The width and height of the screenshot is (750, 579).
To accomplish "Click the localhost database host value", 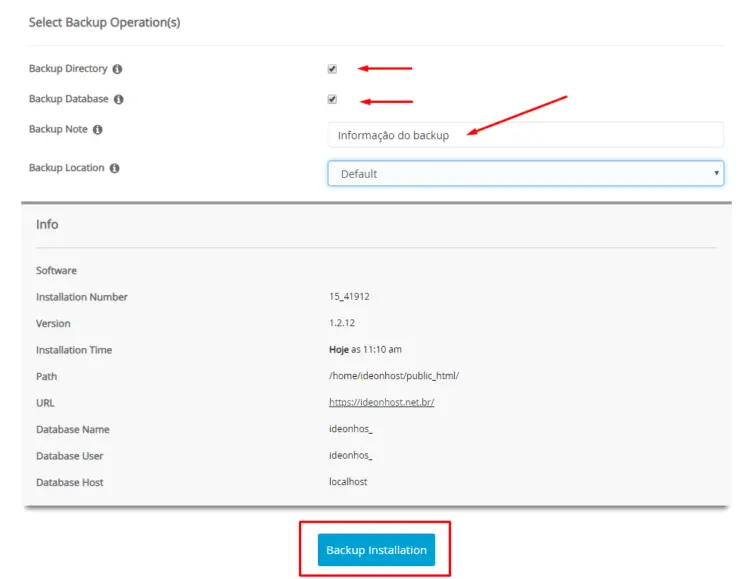I will coord(348,482).
